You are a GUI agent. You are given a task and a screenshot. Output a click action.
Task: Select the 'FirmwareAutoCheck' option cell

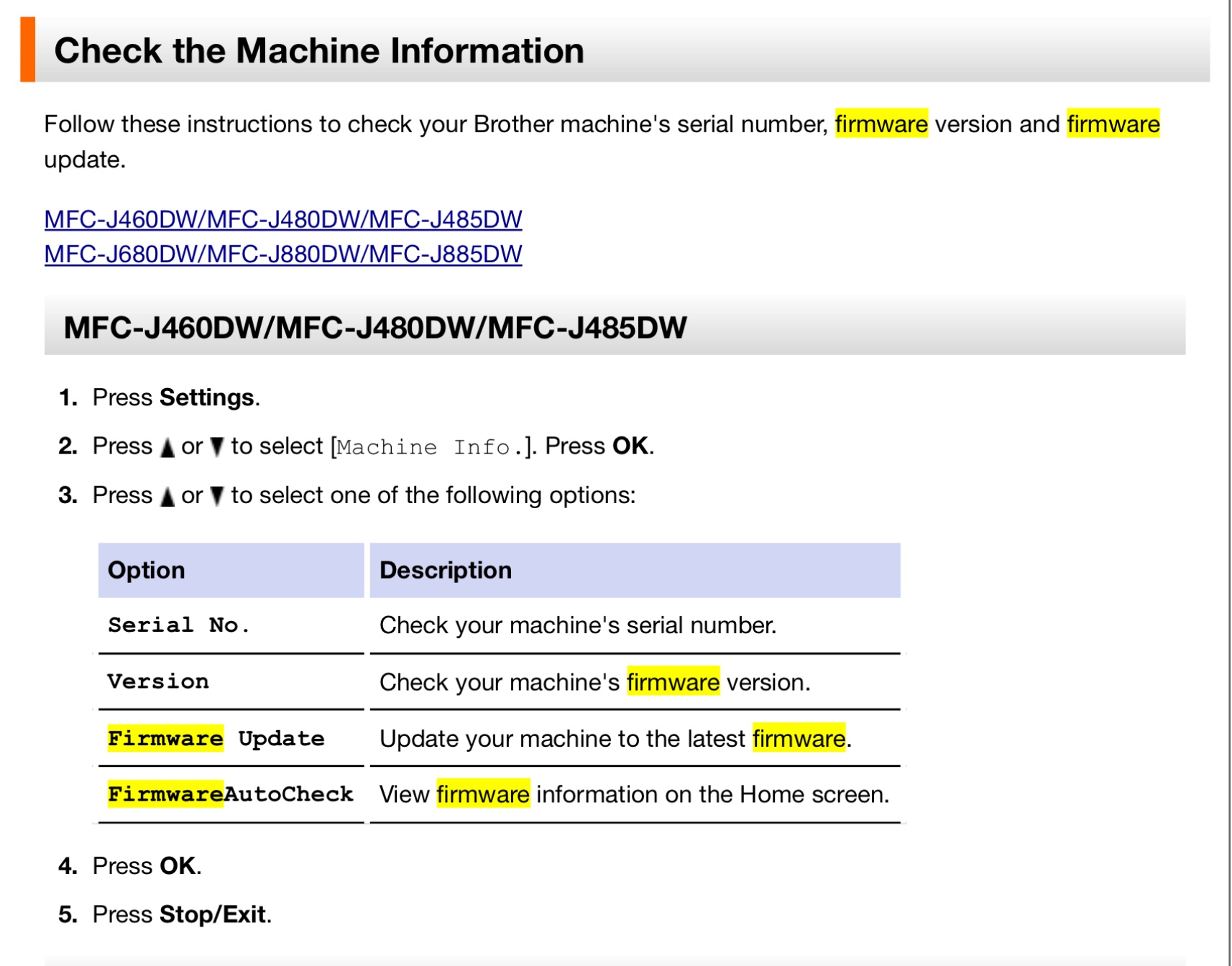point(231,794)
